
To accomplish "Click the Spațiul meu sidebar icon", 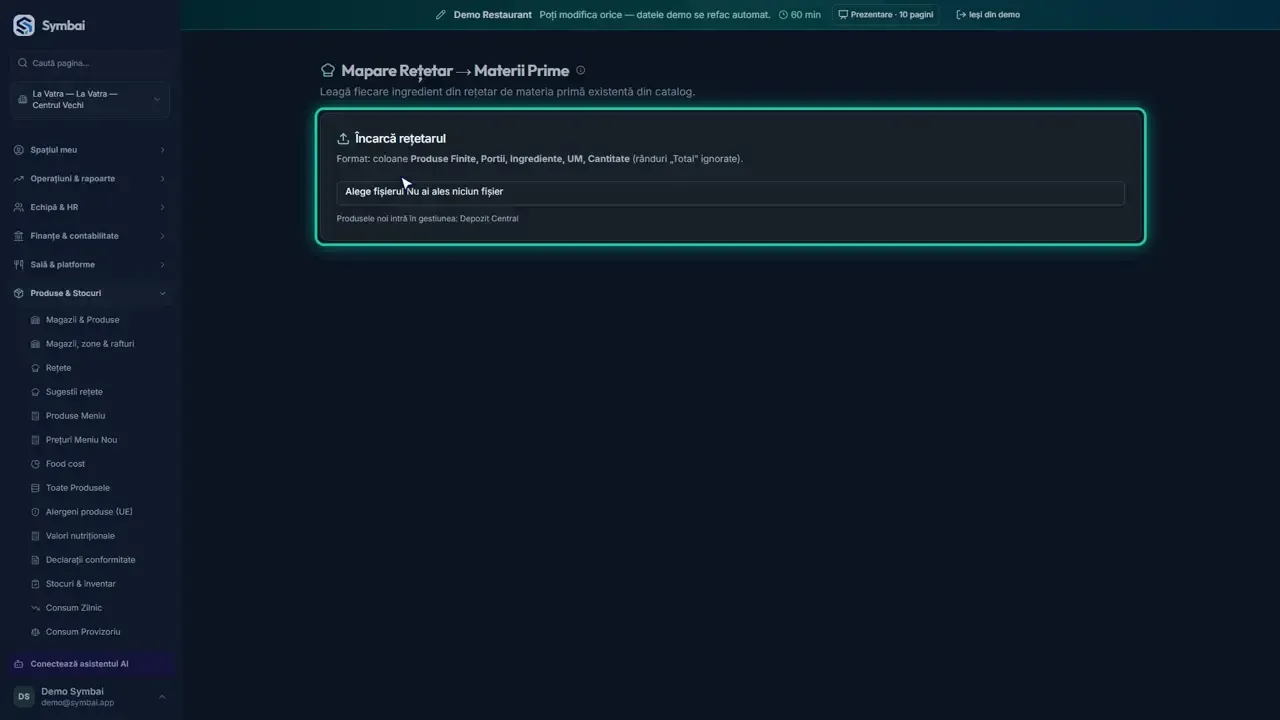I will point(19,150).
